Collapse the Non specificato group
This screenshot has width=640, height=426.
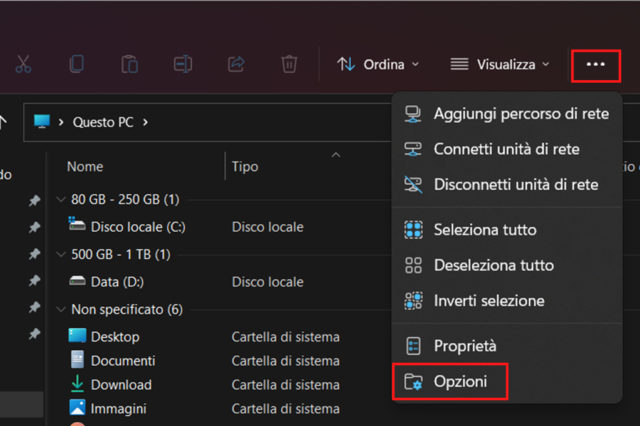tap(62, 310)
